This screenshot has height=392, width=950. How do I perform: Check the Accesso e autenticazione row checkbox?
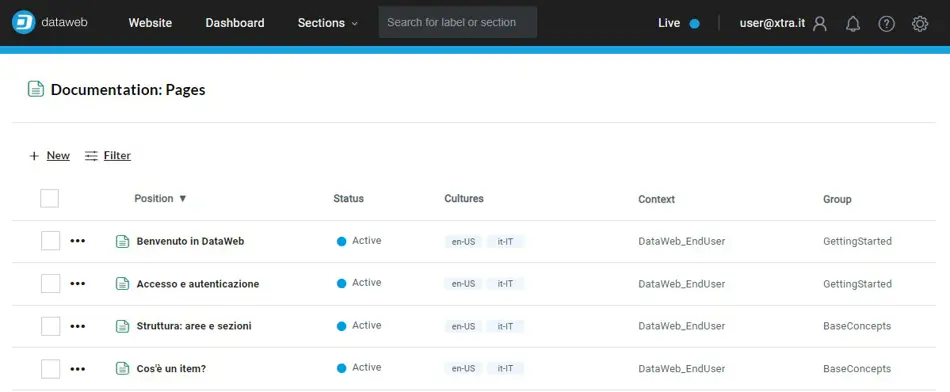coord(50,283)
